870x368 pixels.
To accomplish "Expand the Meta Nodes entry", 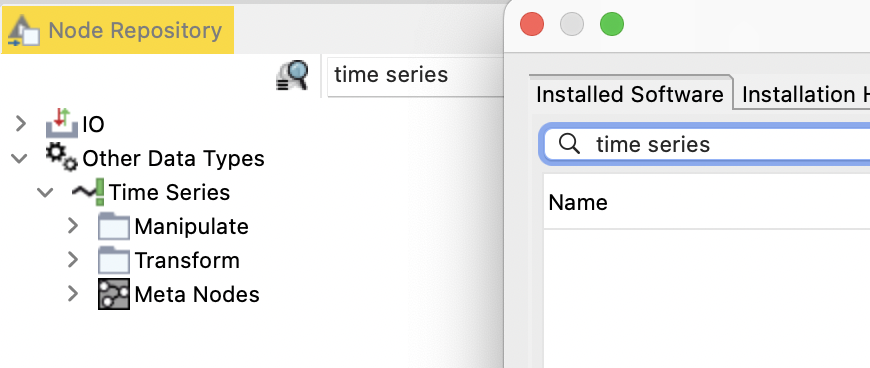I will (73, 294).
